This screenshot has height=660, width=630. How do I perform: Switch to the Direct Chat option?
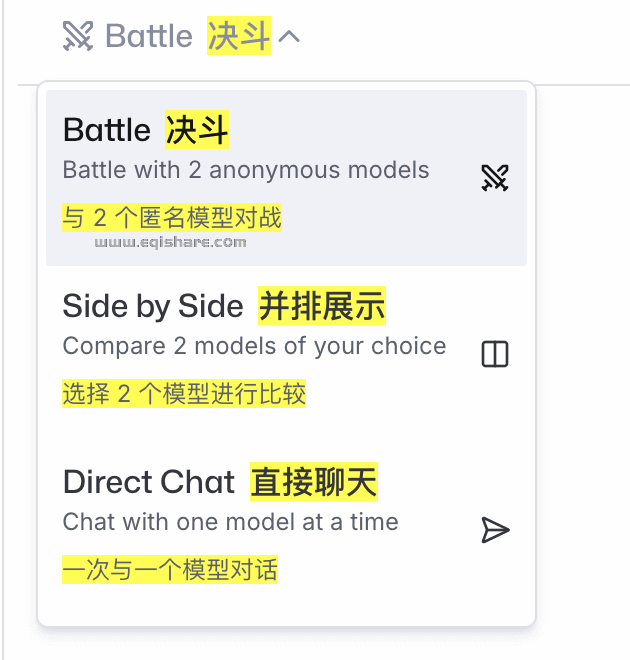pyautogui.click(x=148, y=483)
